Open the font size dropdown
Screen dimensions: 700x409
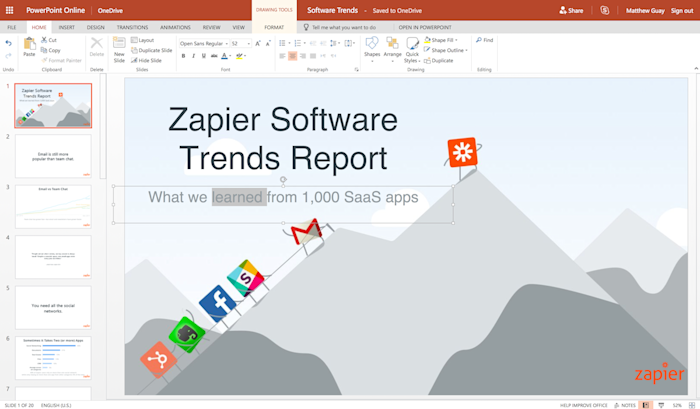249,43
